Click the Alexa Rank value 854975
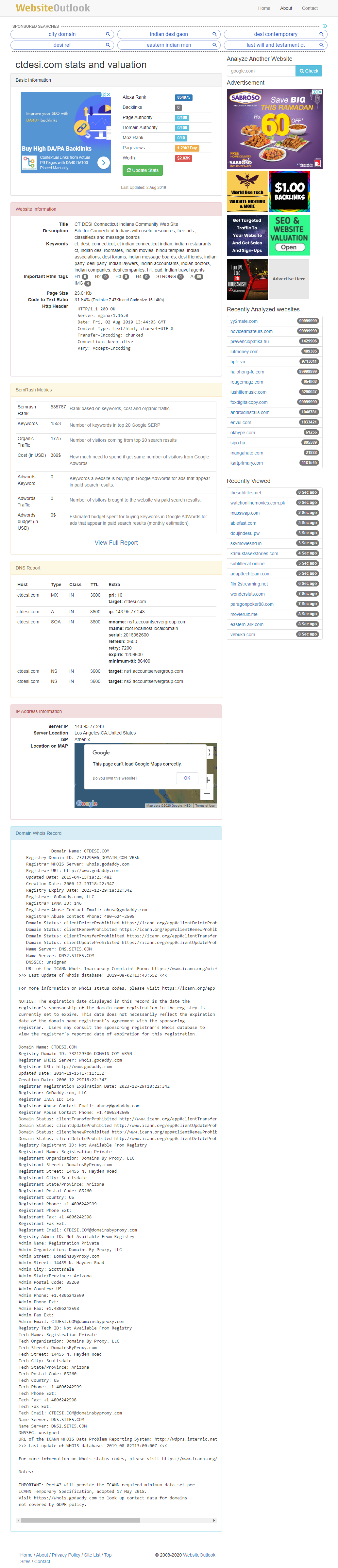The width and height of the screenshot is (338, 1568). coord(184,97)
